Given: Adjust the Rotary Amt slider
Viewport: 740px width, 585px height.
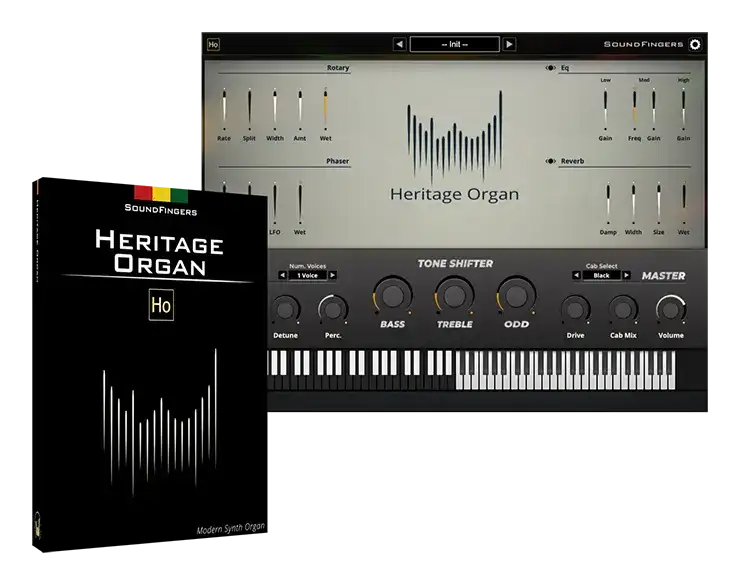Looking at the screenshot, I should pos(300,109).
